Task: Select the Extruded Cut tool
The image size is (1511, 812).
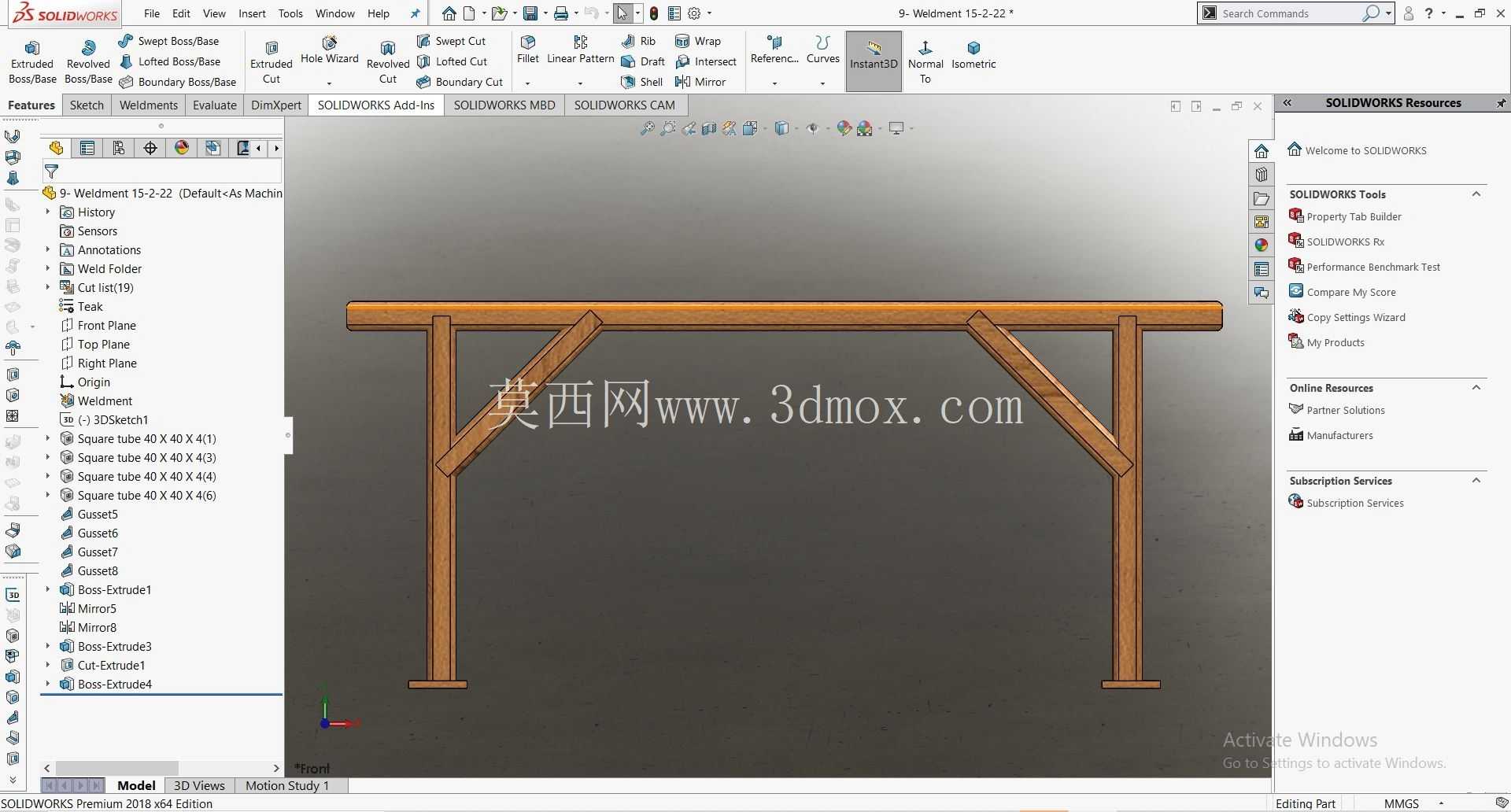Action: pos(272,62)
